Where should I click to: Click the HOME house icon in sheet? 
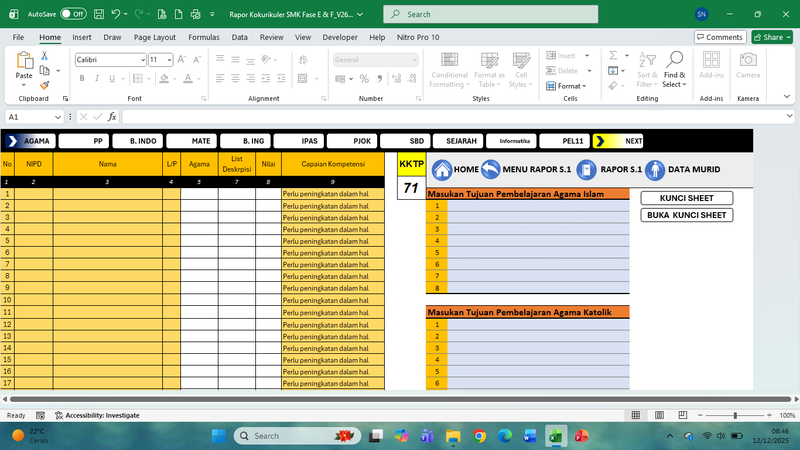pyautogui.click(x=441, y=169)
